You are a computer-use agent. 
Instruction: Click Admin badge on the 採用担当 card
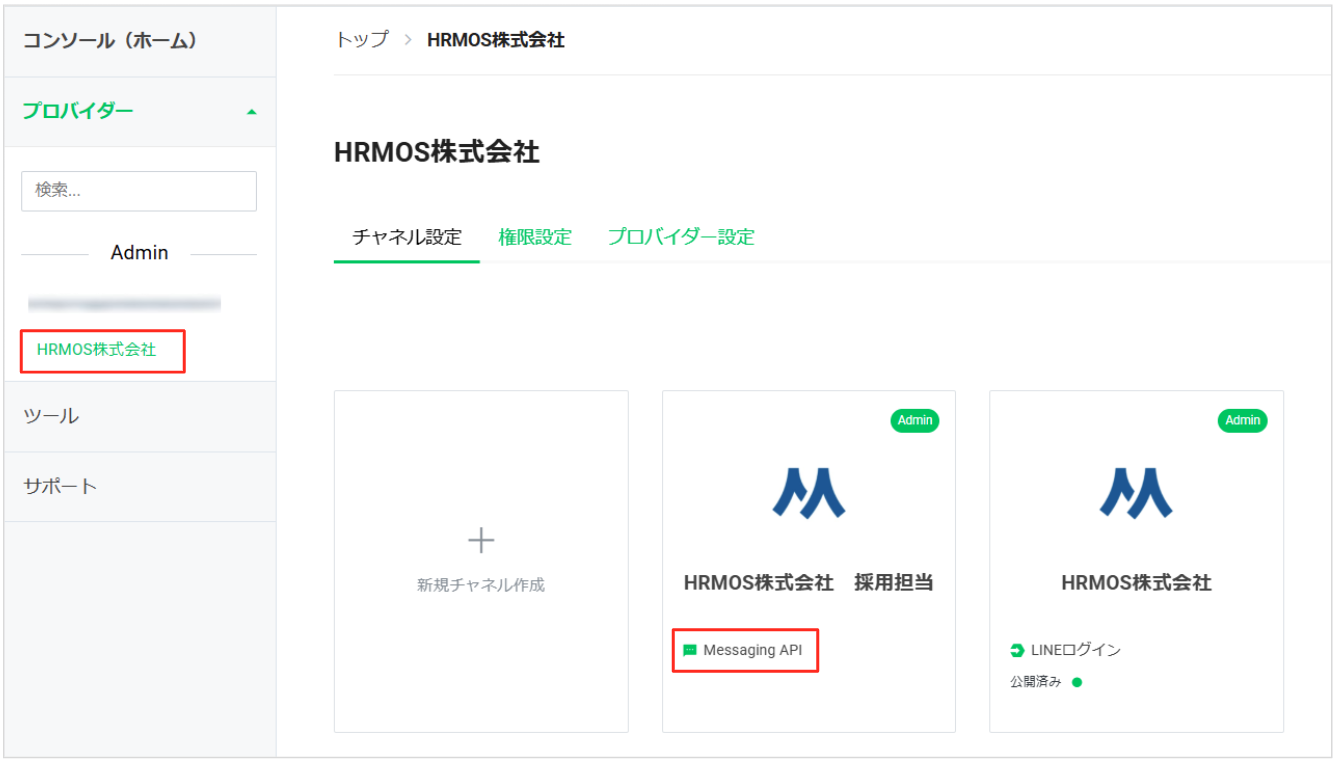pyautogui.click(x=914, y=421)
